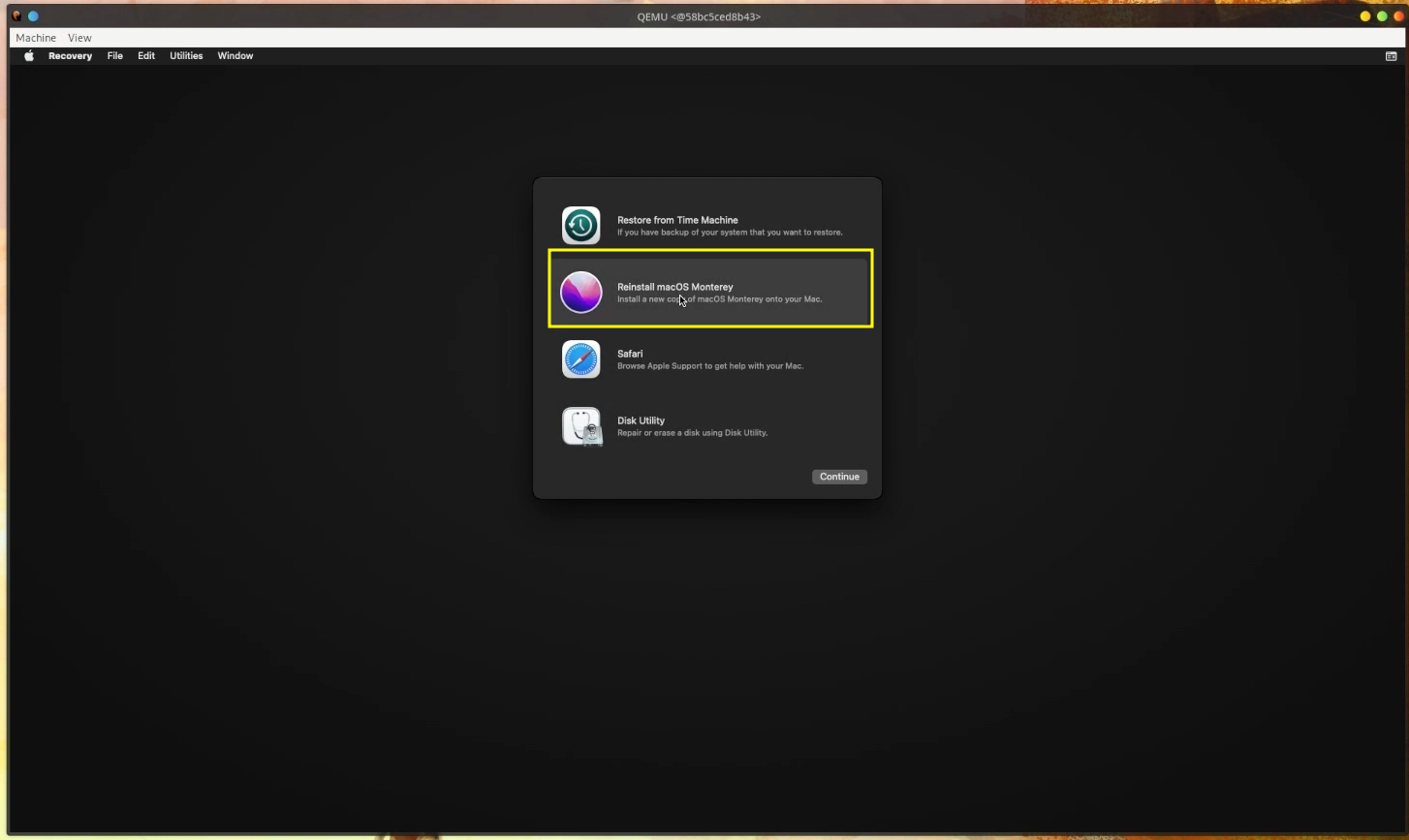This screenshot has width=1409, height=840.
Task: Open the QEMU View menu
Action: tap(79, 38)
